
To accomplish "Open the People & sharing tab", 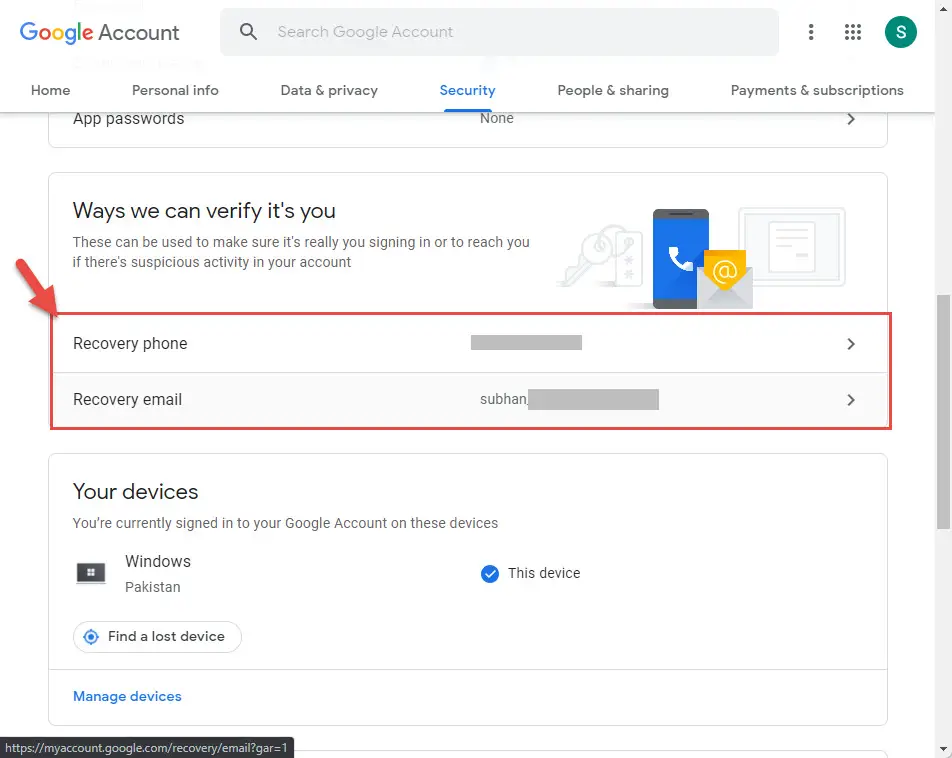I will point(613,90).
